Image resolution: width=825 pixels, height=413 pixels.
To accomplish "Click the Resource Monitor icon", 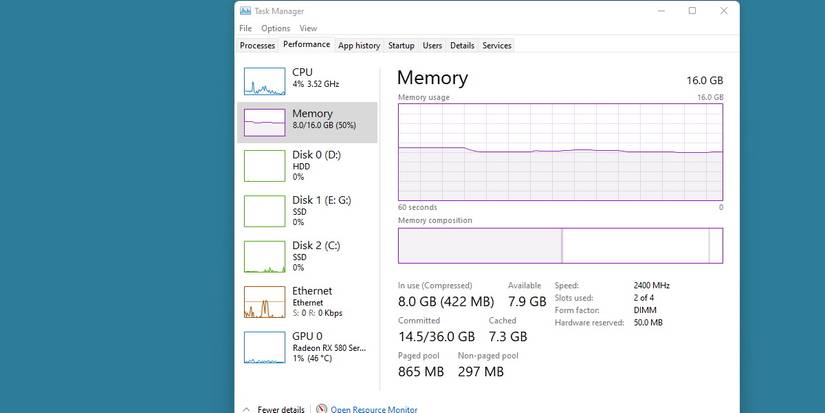I will click(321, 409).
